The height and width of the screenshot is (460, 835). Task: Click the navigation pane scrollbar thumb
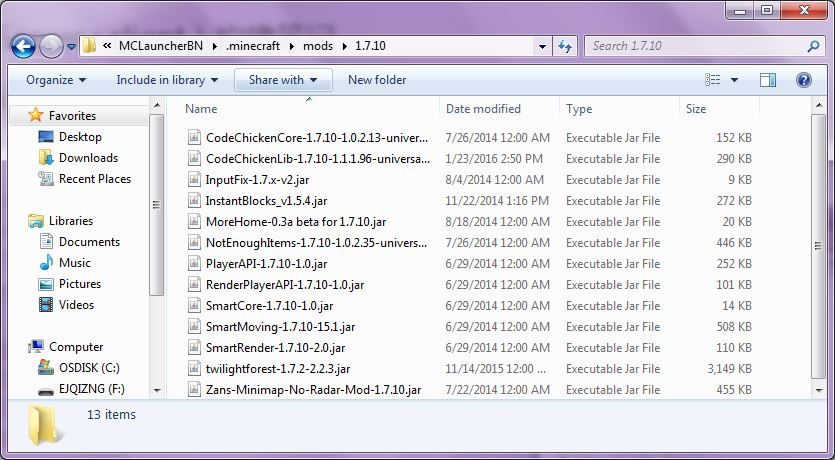157,205
